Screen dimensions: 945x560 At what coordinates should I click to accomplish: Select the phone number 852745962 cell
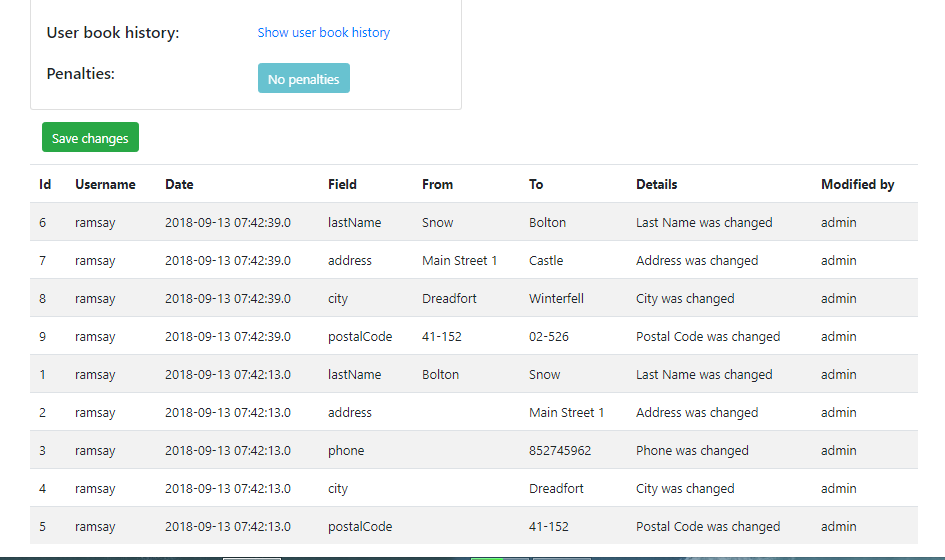560,451
